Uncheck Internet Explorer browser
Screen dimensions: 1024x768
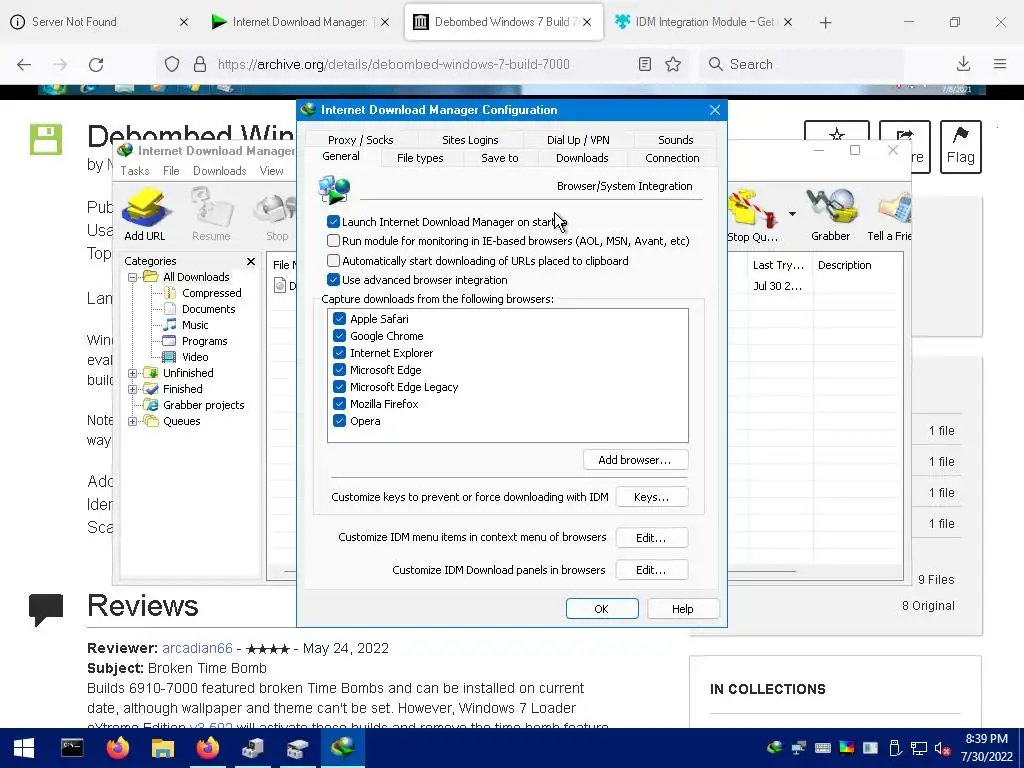coord(339,353)
